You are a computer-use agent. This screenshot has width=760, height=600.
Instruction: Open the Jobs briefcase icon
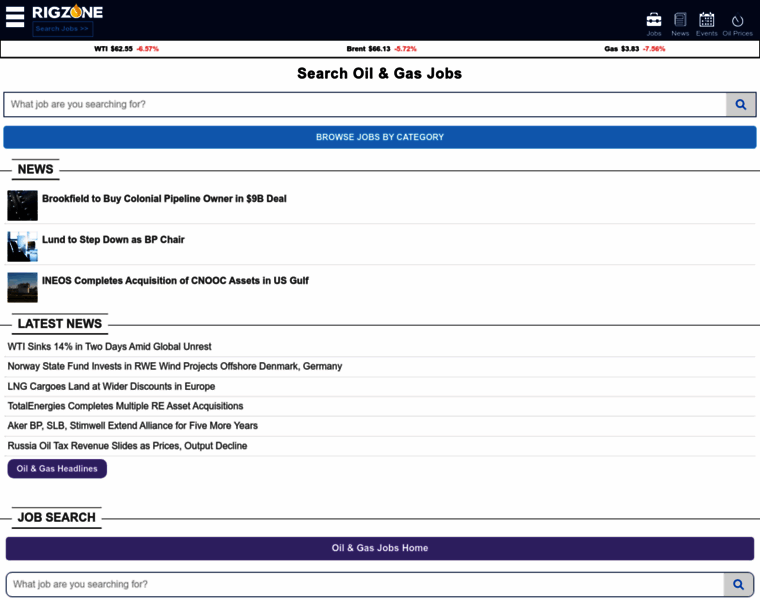point(654,20)
